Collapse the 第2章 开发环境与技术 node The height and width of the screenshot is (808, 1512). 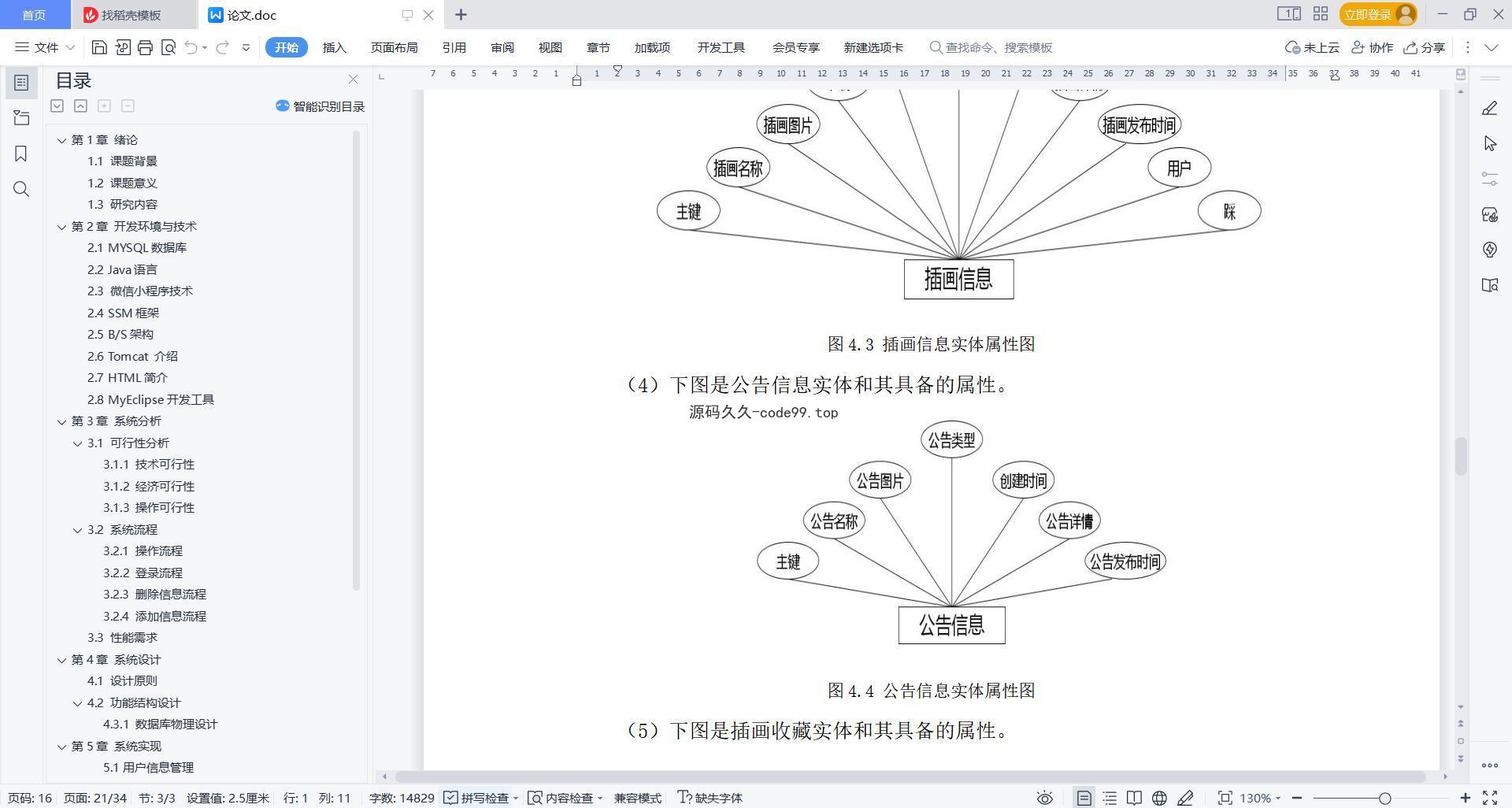pyautogui.click(x=61, y=226)
